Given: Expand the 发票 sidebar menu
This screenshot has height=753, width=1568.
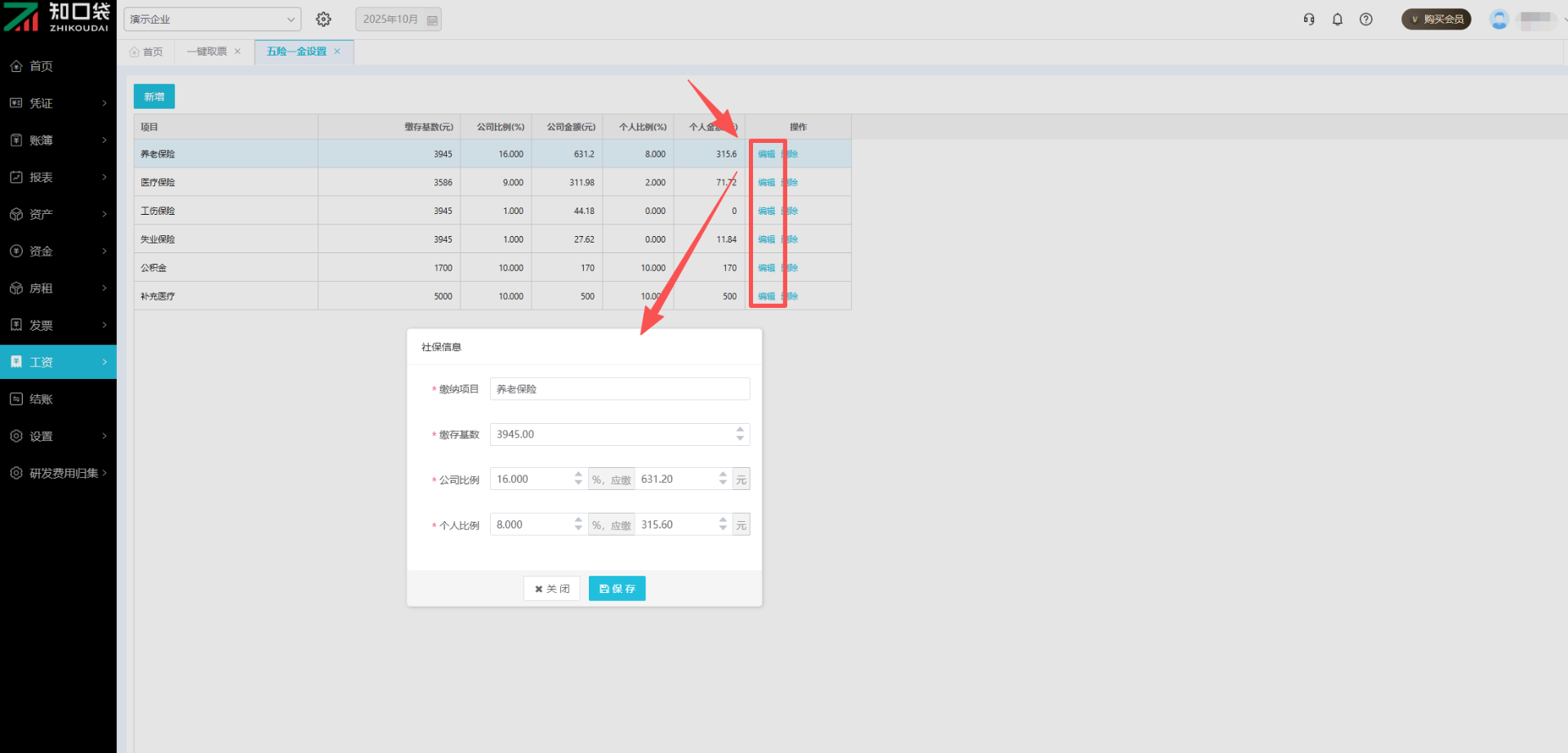Looking at the screenshot, I should (x=58, y=325).
